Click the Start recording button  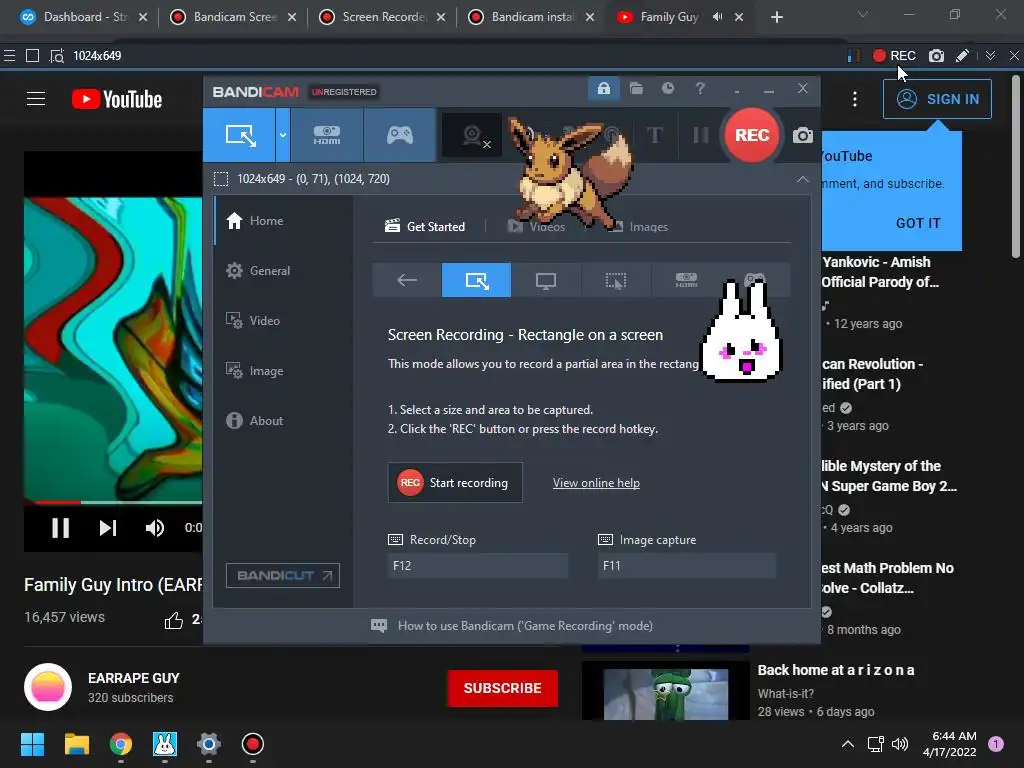click(x=455, y=483)
